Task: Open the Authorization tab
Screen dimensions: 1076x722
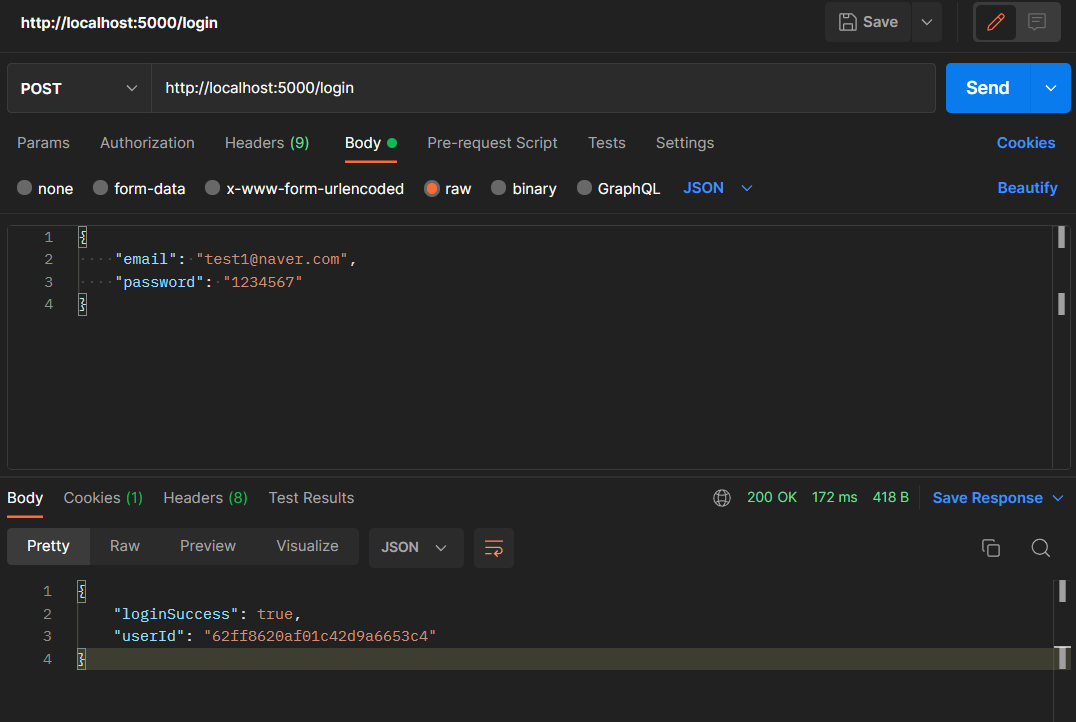Action: (x=148, y=143)
